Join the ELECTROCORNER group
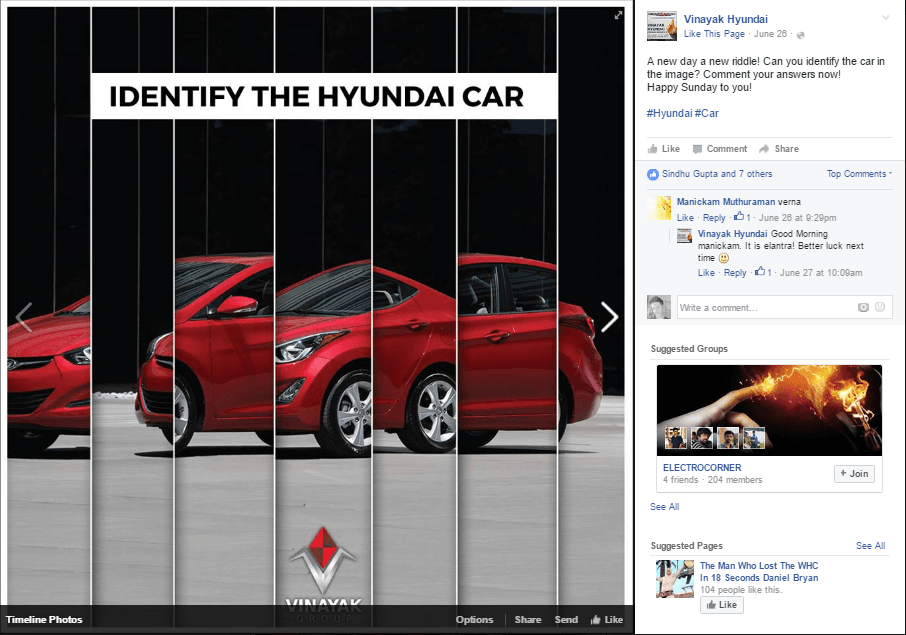The image size is (906, 635). [x=854, y=474]
